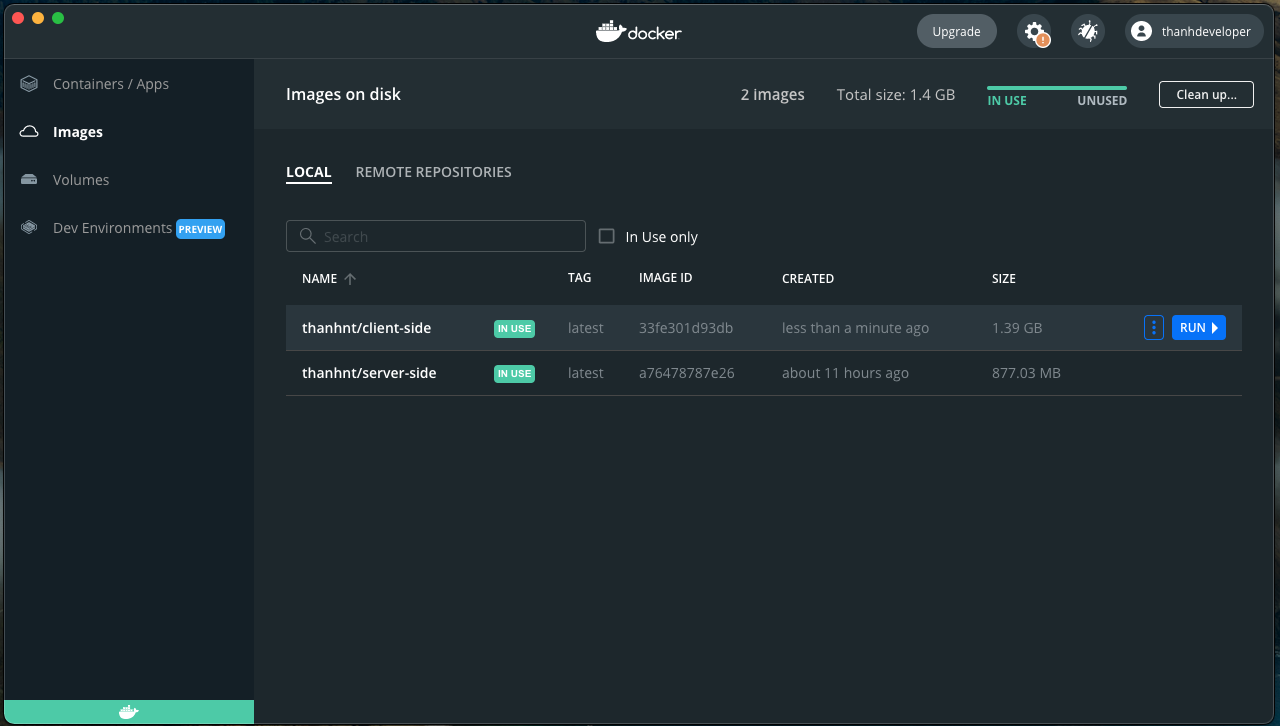Open the Troubleshoot bug icon
Viewport: 1280px width, 726px height.
1087,31
